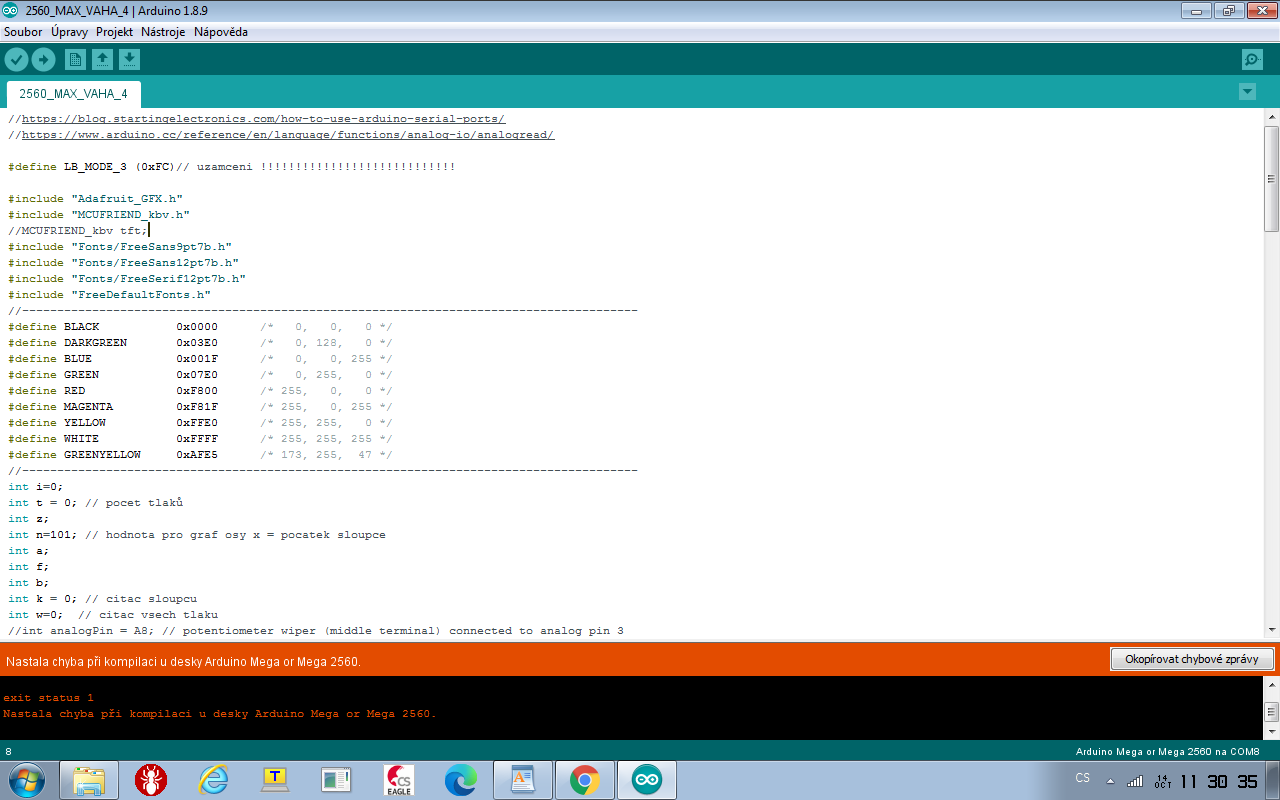Open the Nástroje menu
Viewport: 1280px width, 800px height.
click(163, 32)
